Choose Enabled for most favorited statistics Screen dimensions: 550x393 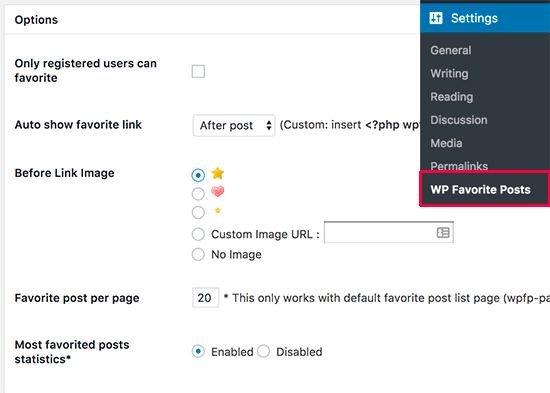click(x=198, y=351)
